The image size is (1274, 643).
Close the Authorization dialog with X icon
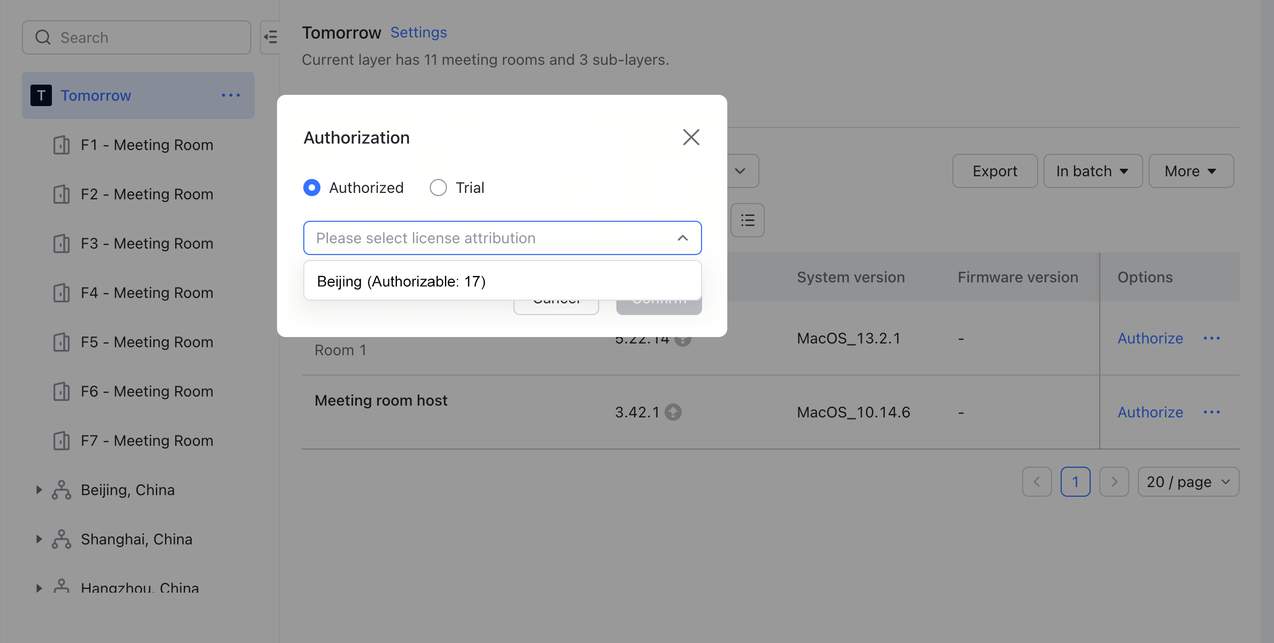tap(691, 137)
